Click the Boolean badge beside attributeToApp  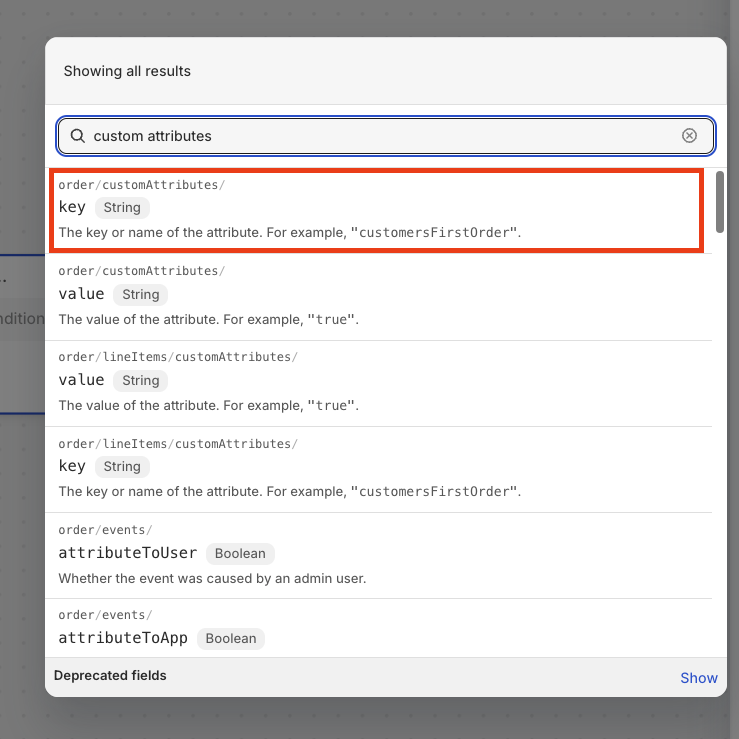[231, 638]
